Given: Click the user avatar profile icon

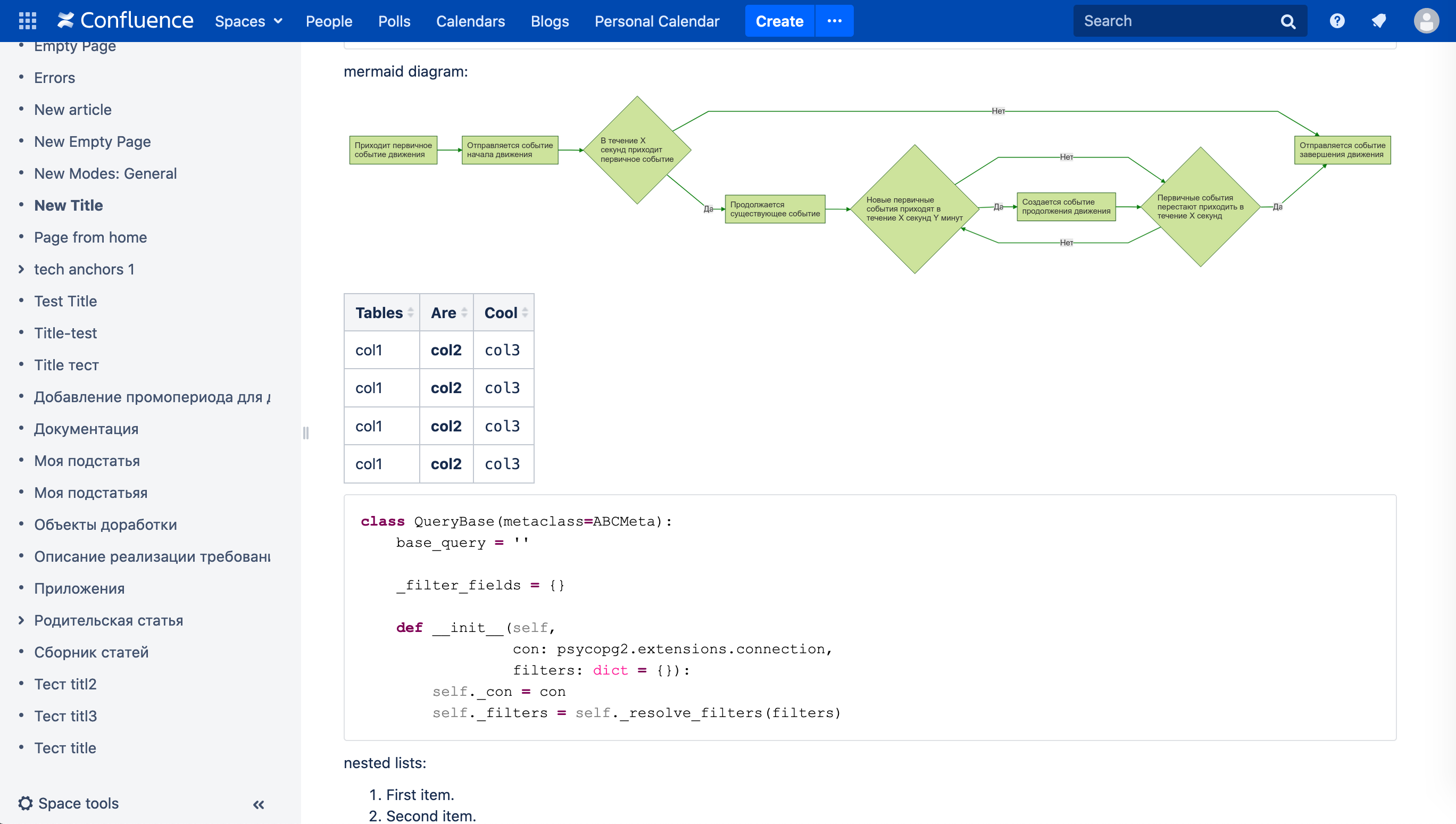Looking at the screenshot, I should click(1427, 20).
